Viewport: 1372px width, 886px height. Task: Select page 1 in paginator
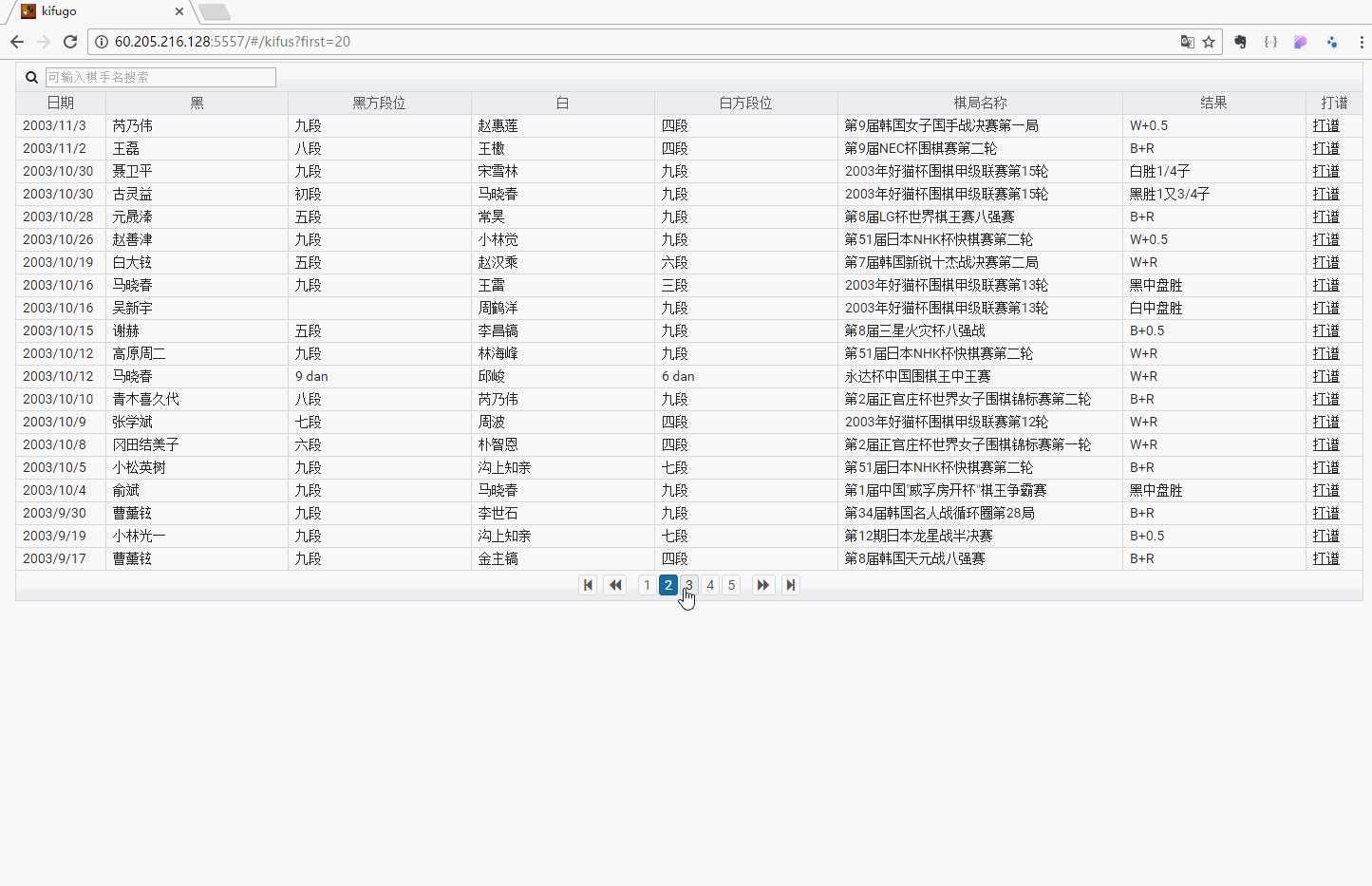coord(647,585)
